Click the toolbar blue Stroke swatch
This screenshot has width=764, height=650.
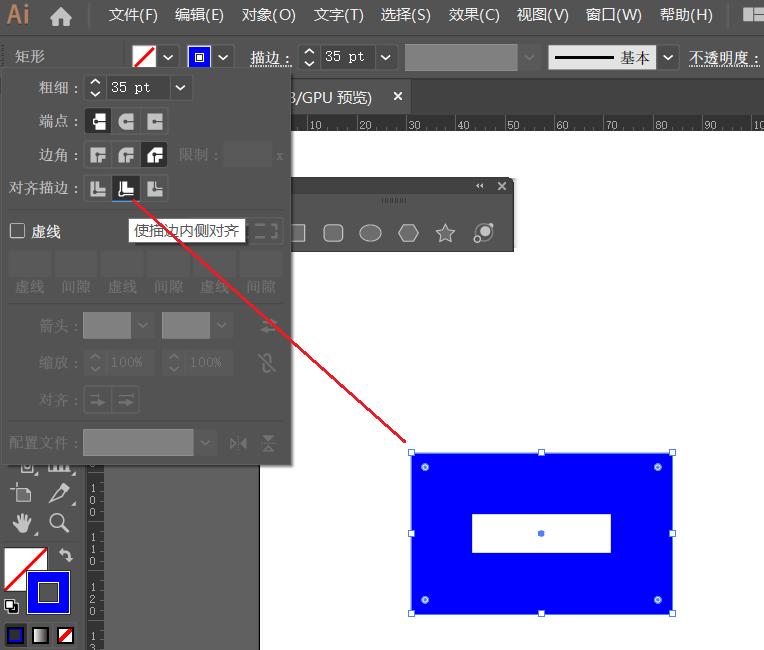[x=49, y=593]
